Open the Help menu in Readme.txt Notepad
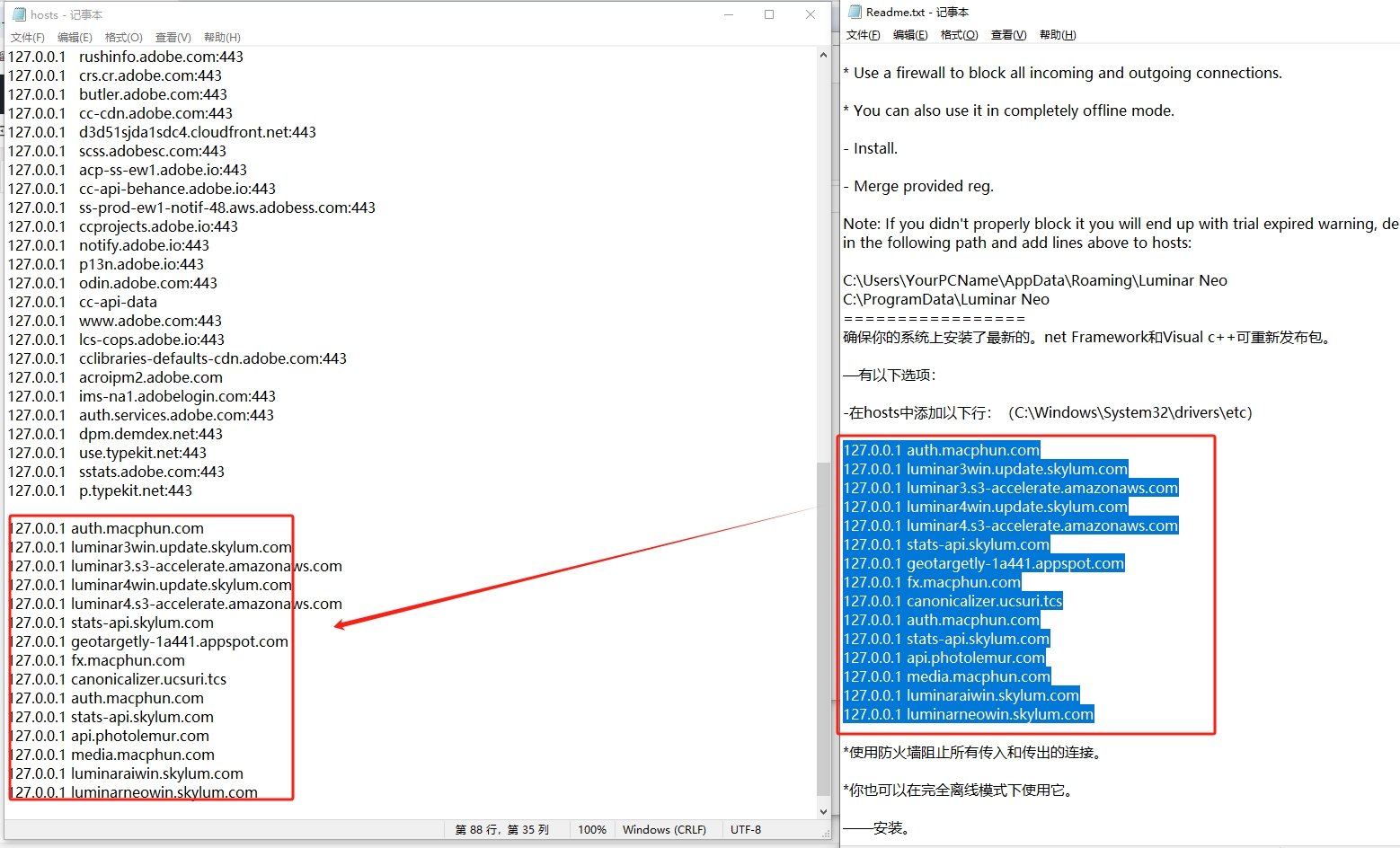1400x848 pixels. point(1058,34)
